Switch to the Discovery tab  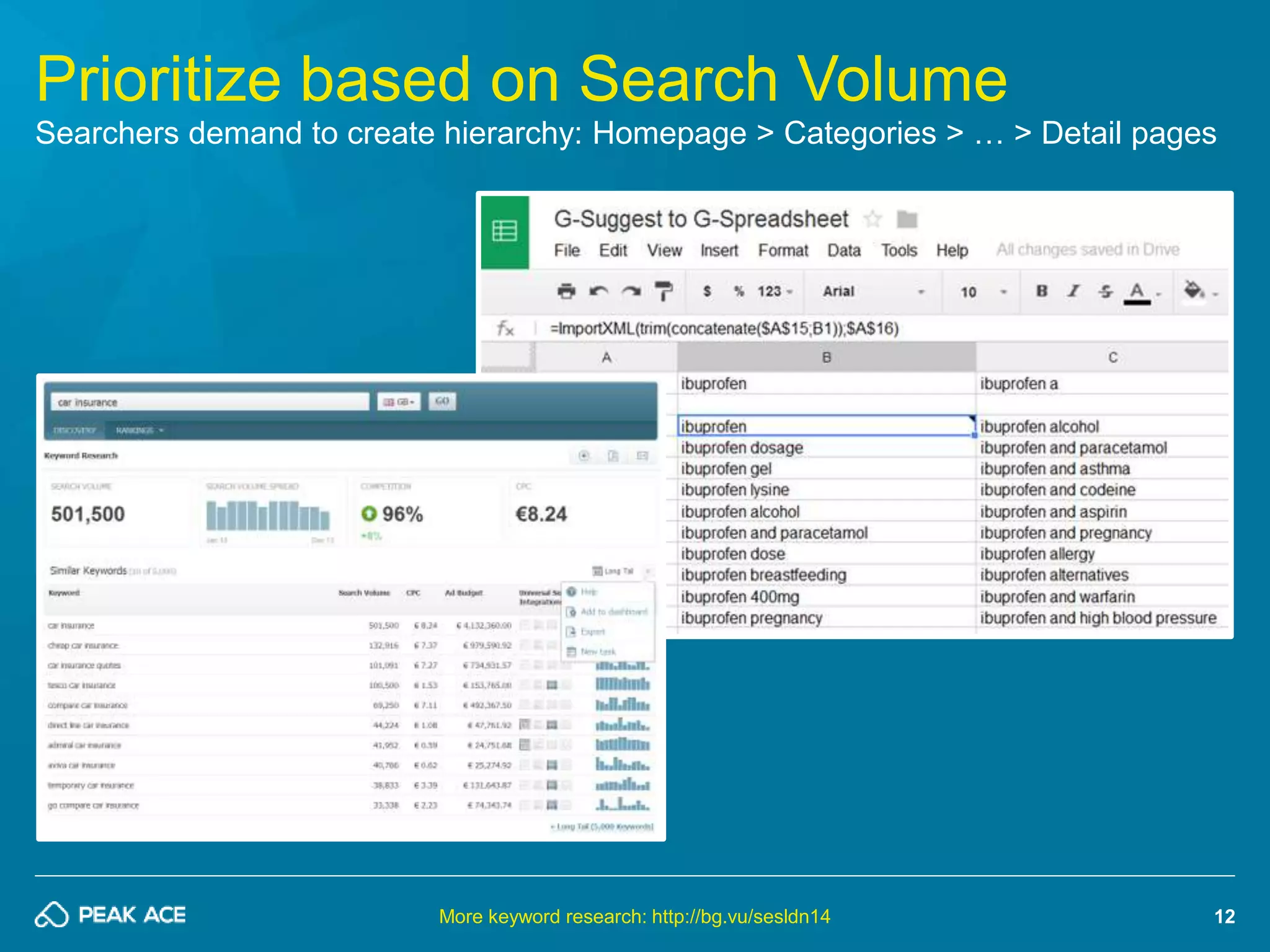(74, 430)
